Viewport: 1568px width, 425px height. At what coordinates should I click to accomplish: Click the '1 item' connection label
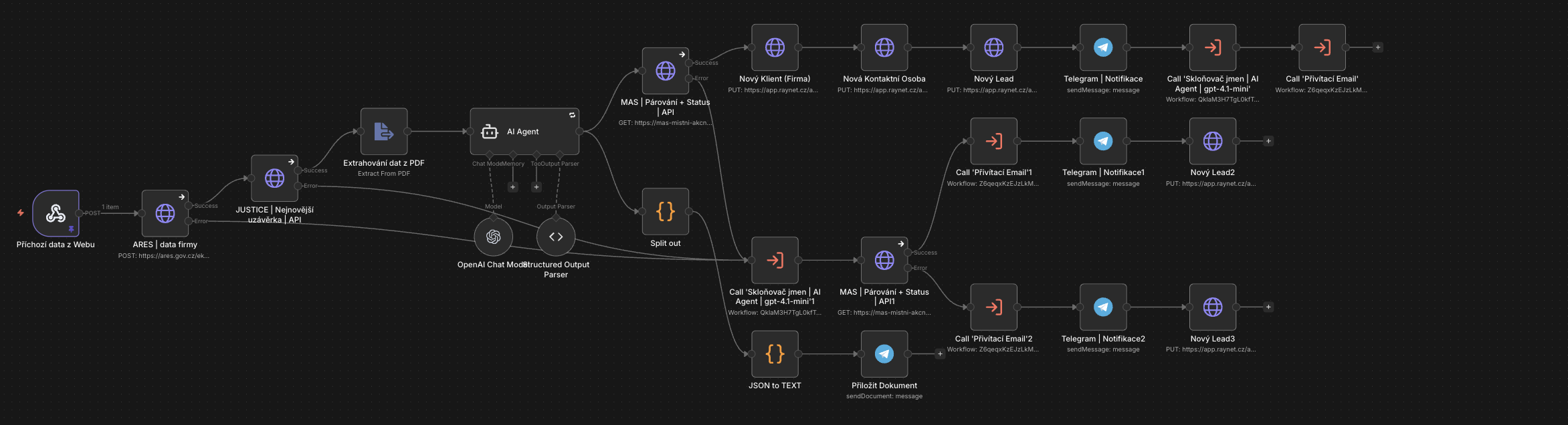coord(110,207)
